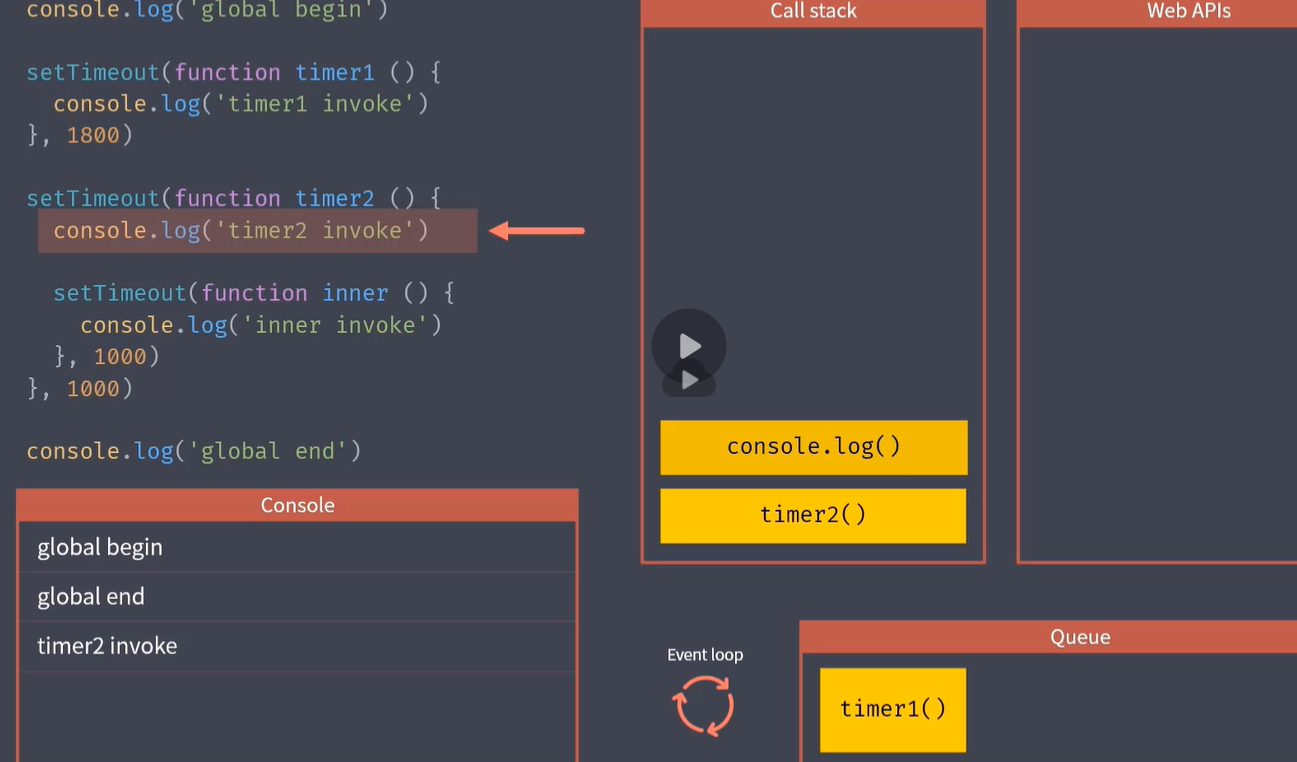Screen dimensions: 1297x762
Task: Click the large round play button
Action: [689, 346]
